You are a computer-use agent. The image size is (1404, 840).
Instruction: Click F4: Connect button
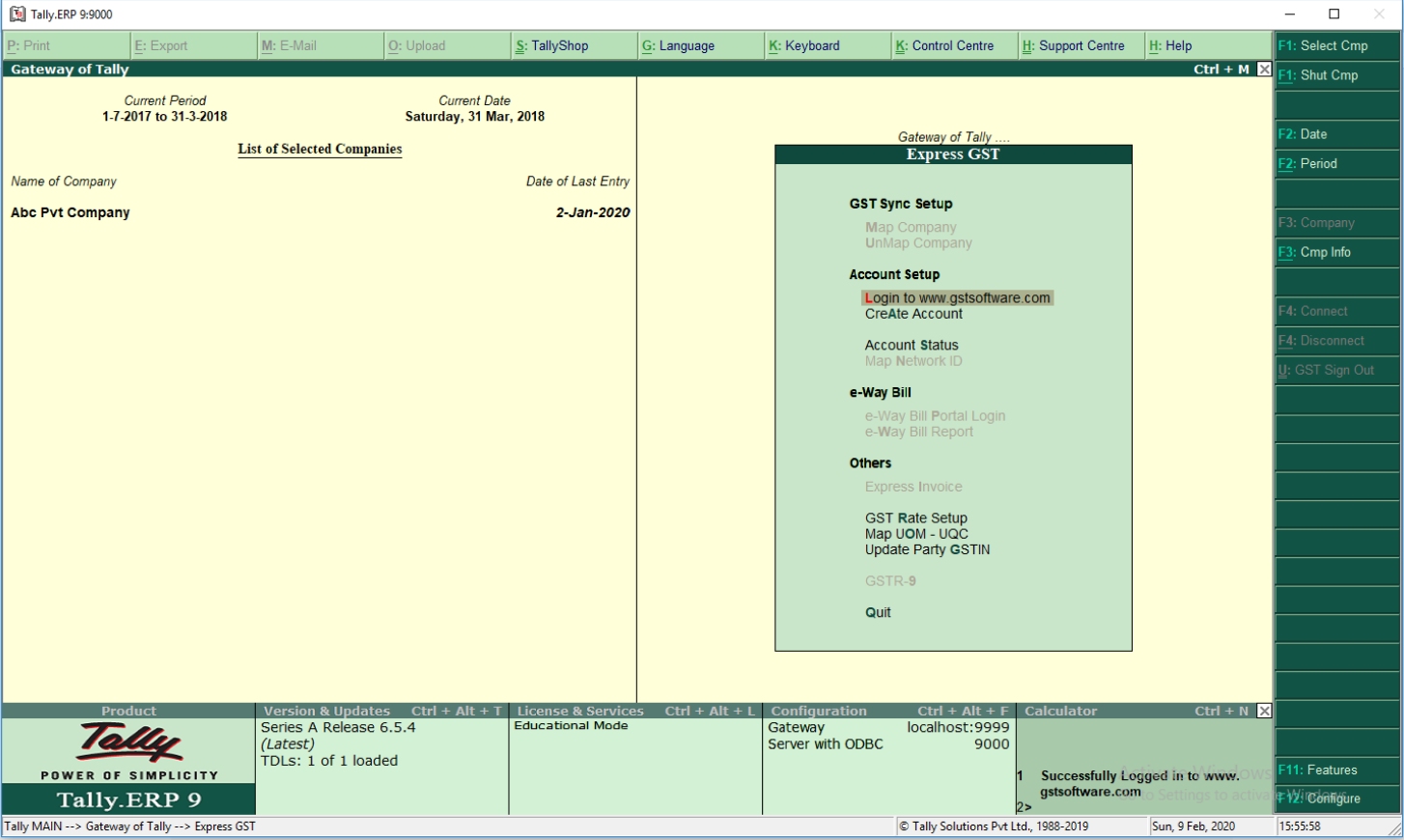pos(1337,311)
